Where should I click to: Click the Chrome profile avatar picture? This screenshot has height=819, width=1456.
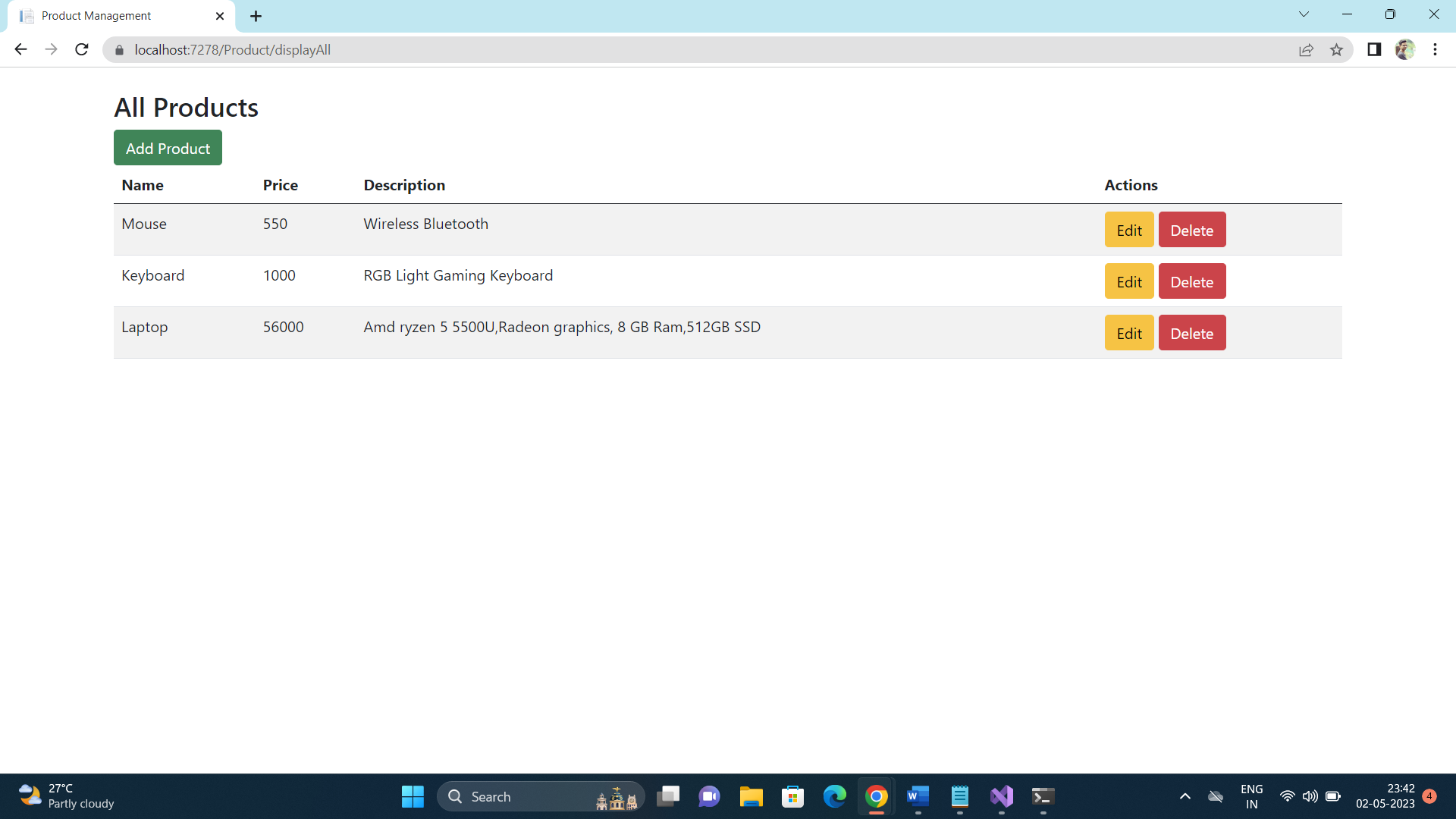[1405, 49]
